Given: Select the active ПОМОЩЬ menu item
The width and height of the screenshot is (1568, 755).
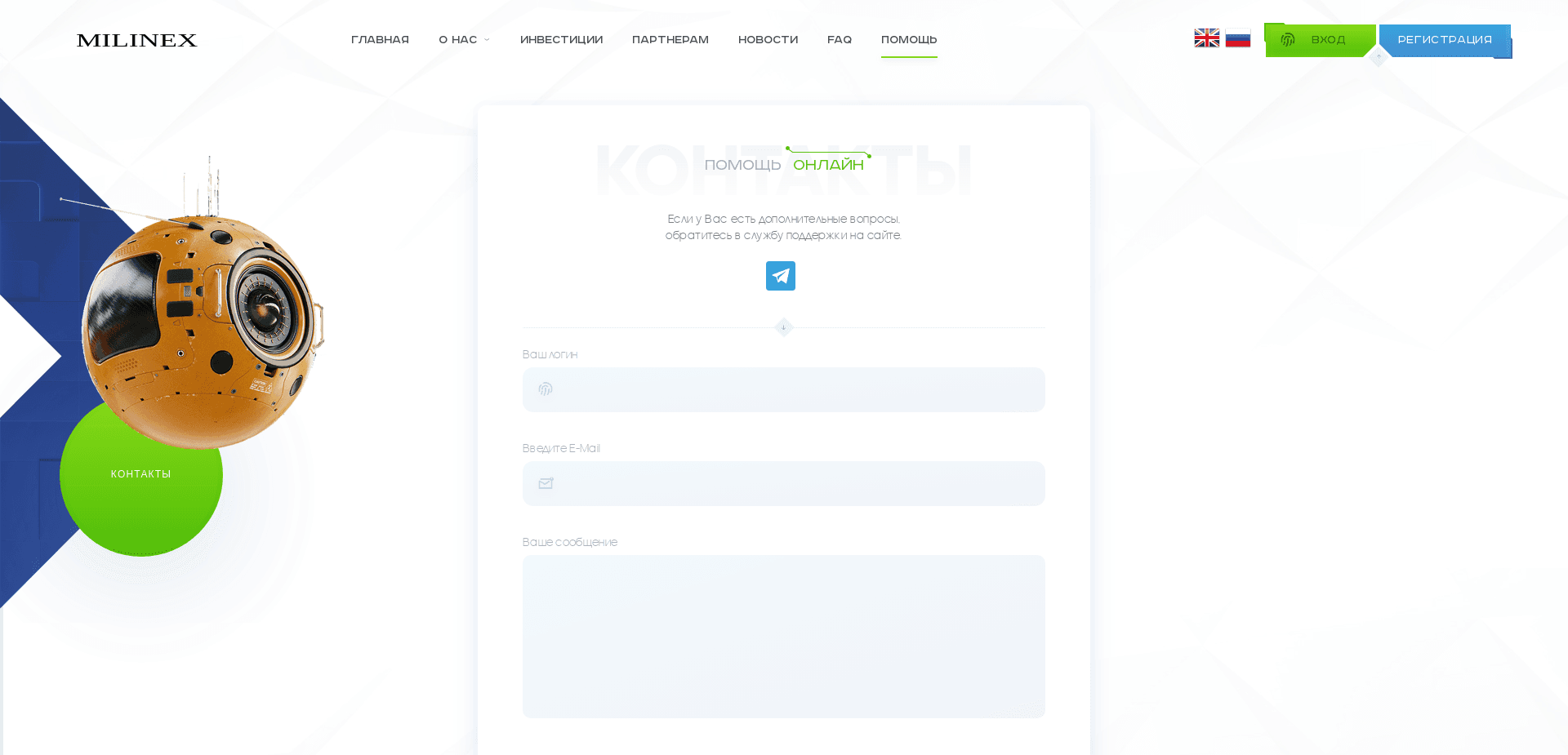Looking at the screenshot, I should 909,38.
